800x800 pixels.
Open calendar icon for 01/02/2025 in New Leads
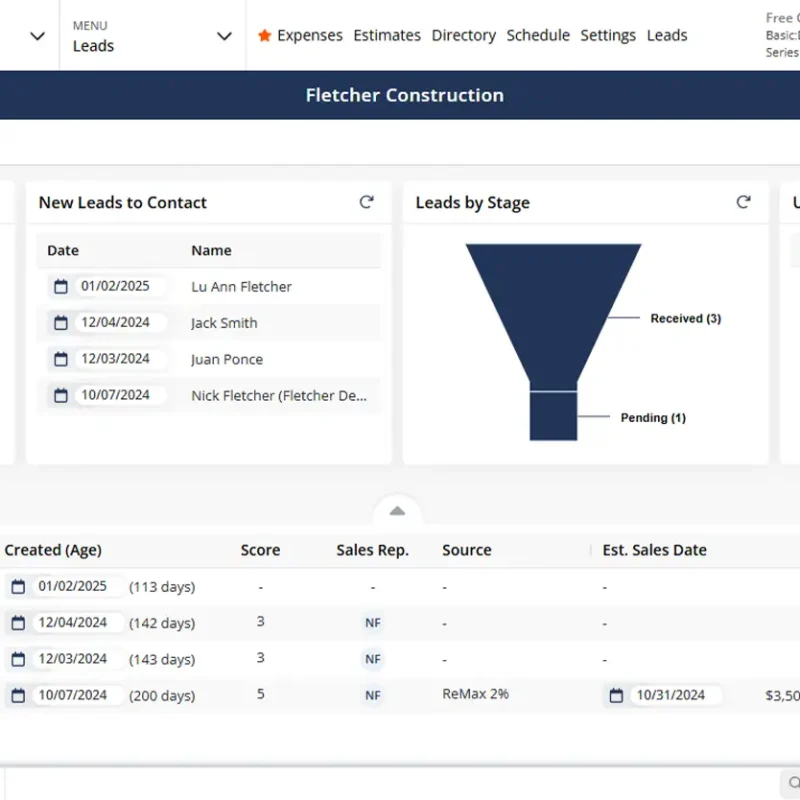point(61,286)
